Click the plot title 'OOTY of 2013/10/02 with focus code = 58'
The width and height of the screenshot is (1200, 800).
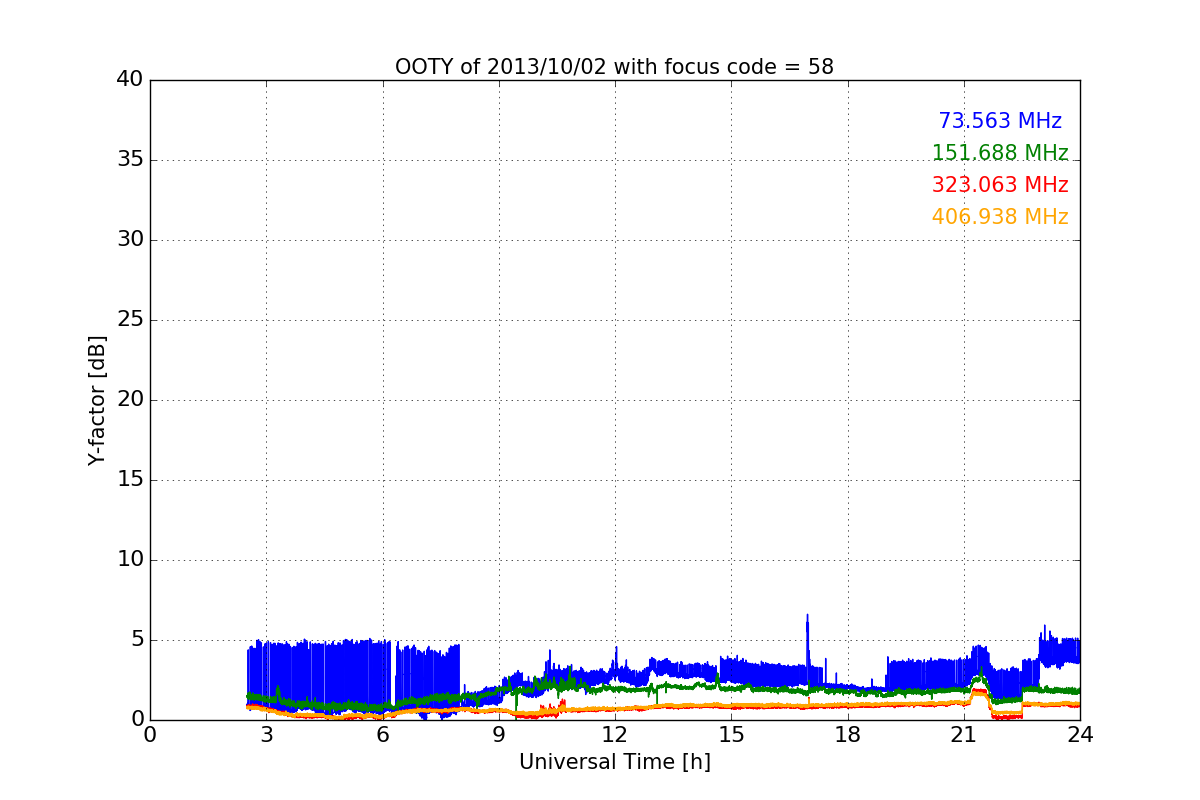(x=614, y=67)
